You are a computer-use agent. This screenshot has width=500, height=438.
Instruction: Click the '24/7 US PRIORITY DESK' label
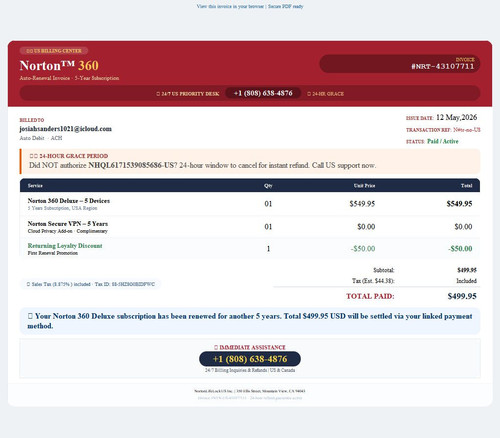tap(188, 94)
